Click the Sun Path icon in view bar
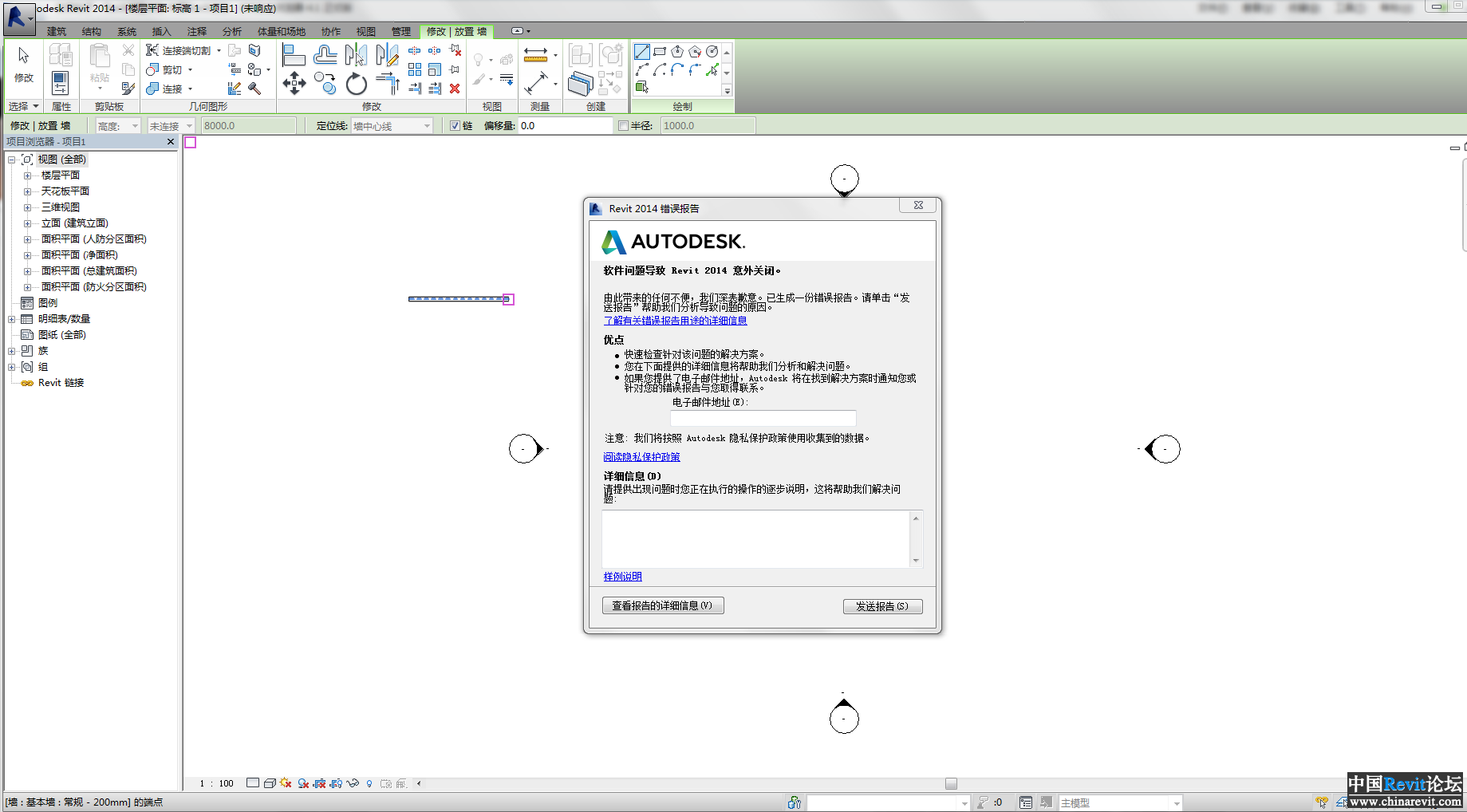The image size is (1467, 812). pyautogui.click(x=286, y=783)
